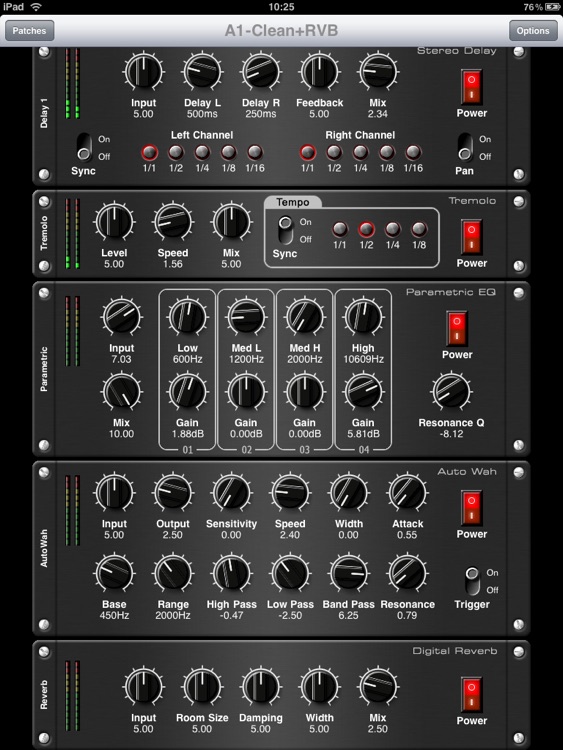
Task: Open the Options menu
Action: (x=533, y=31)
